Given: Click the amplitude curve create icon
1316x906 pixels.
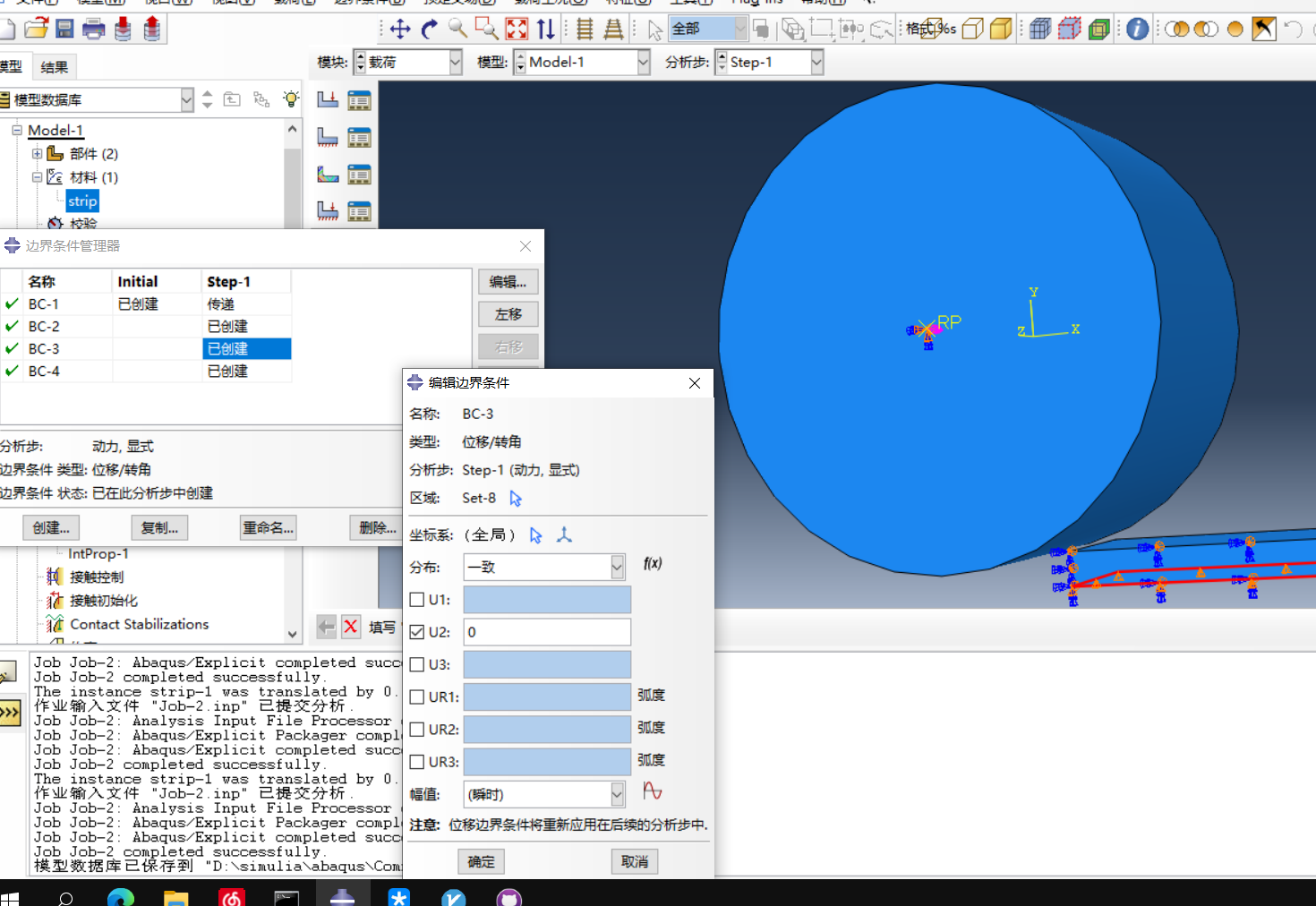Looking at the screenshot, I should tap(653, 791).
